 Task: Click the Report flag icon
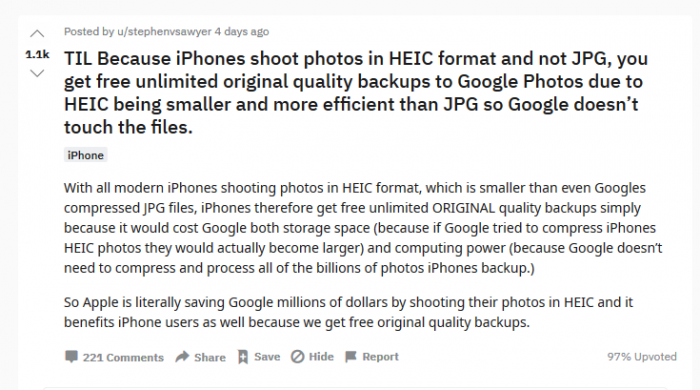[351, 357]
